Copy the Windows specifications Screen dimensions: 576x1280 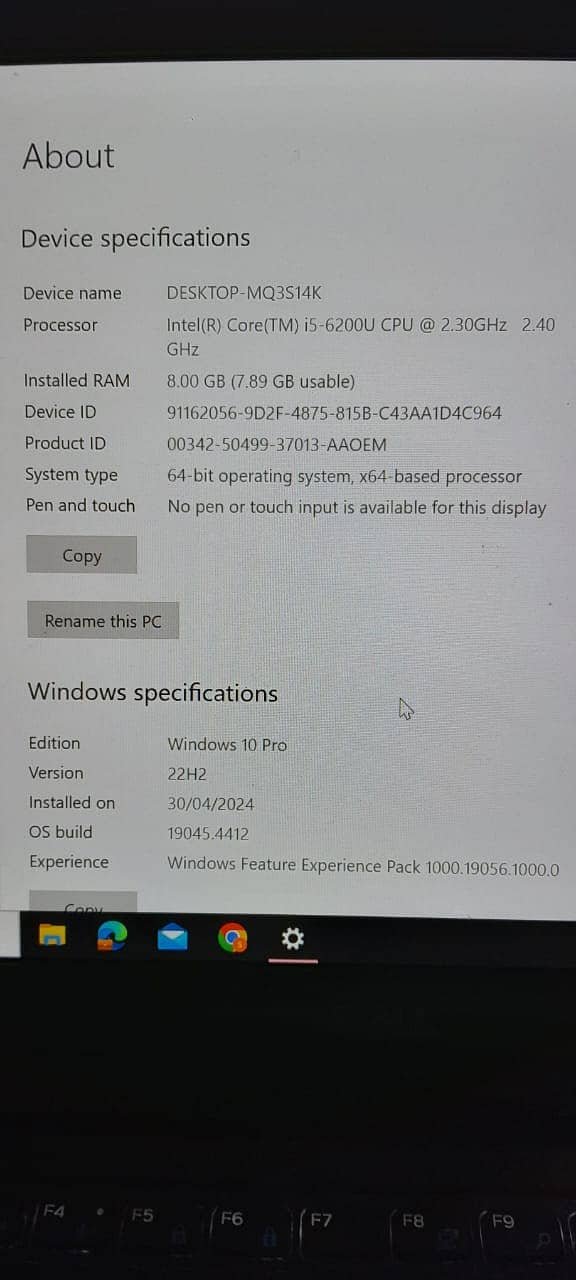pos(83,902)
